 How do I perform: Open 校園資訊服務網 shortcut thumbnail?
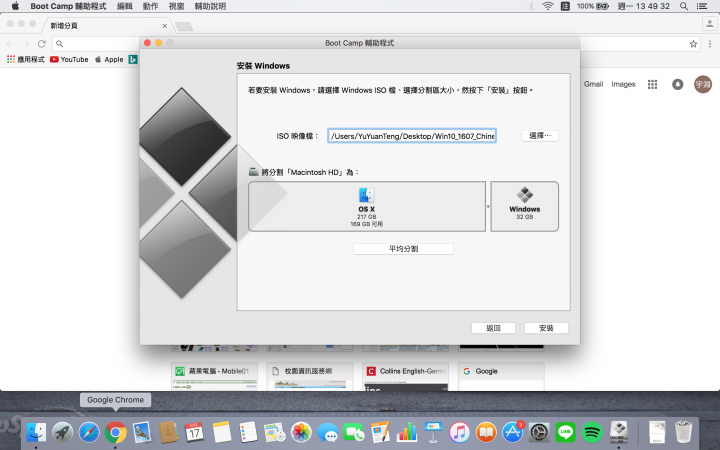pyautogui.click(x=310, y=377)
